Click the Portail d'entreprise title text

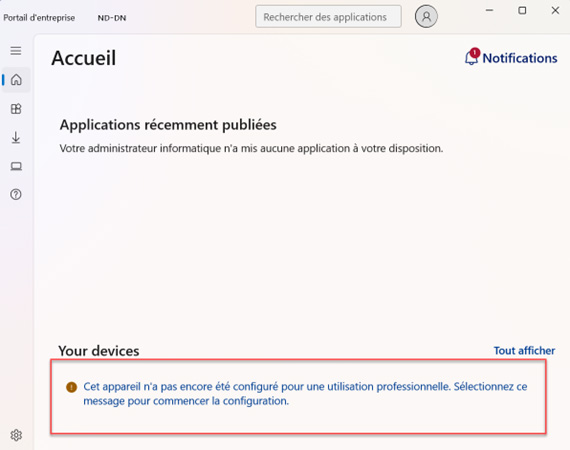[x=39, y=18]
